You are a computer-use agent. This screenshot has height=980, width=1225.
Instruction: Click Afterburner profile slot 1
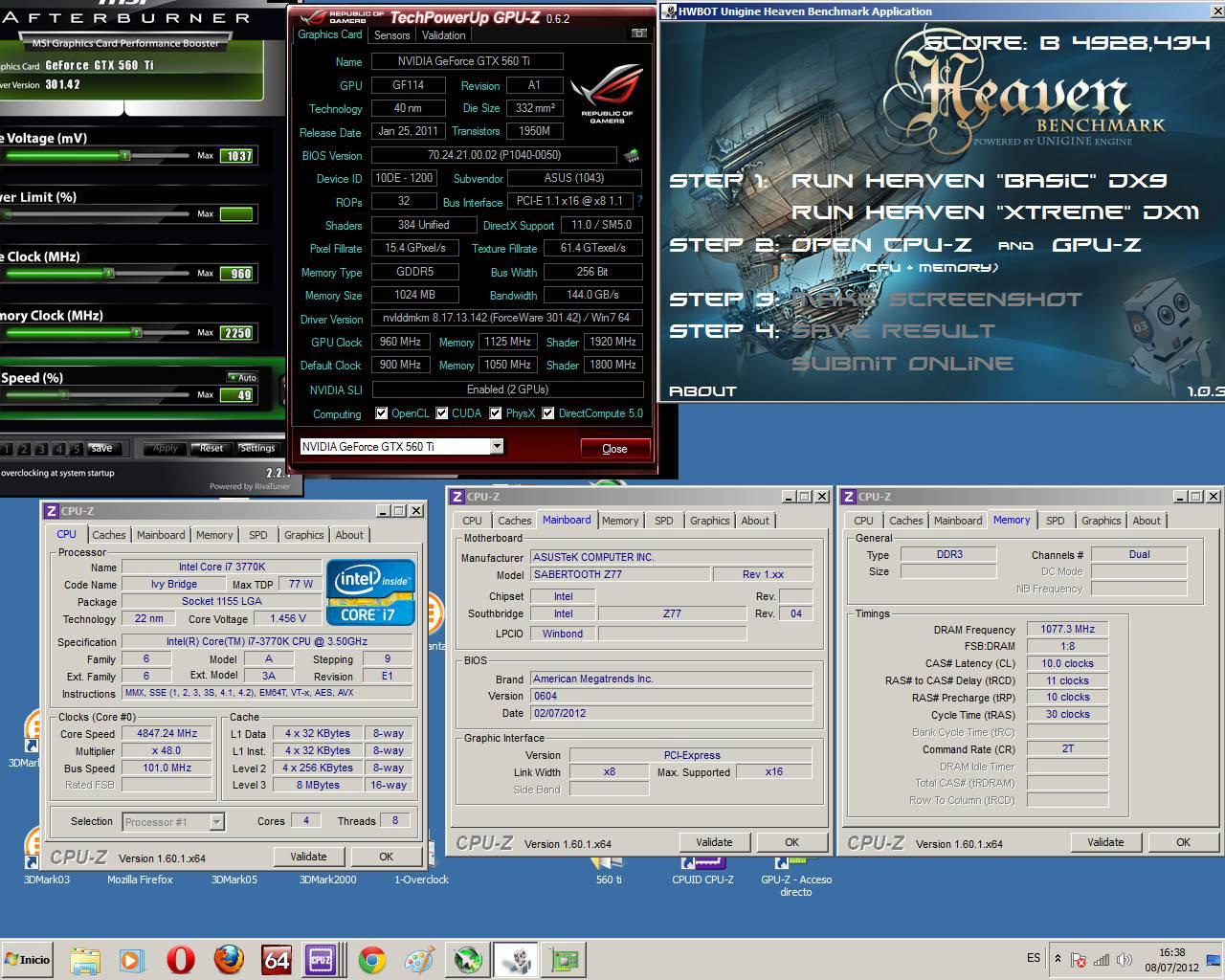tap(8, 449)
